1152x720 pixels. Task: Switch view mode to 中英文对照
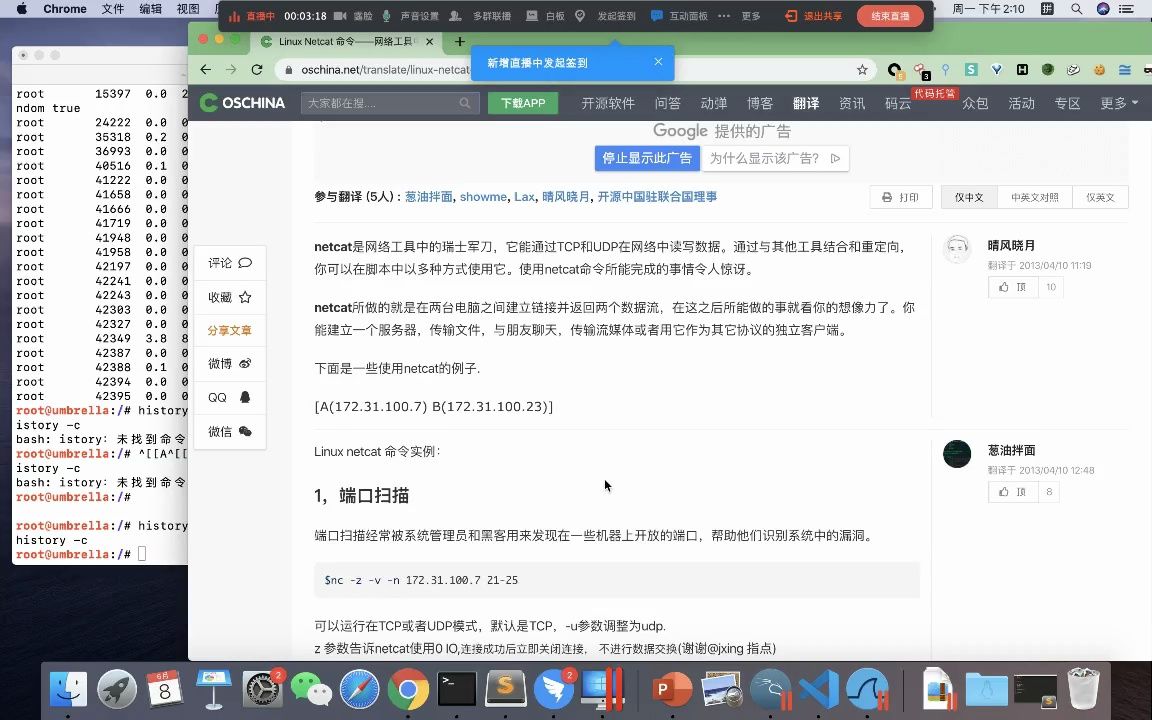(x=1035, y=197)
